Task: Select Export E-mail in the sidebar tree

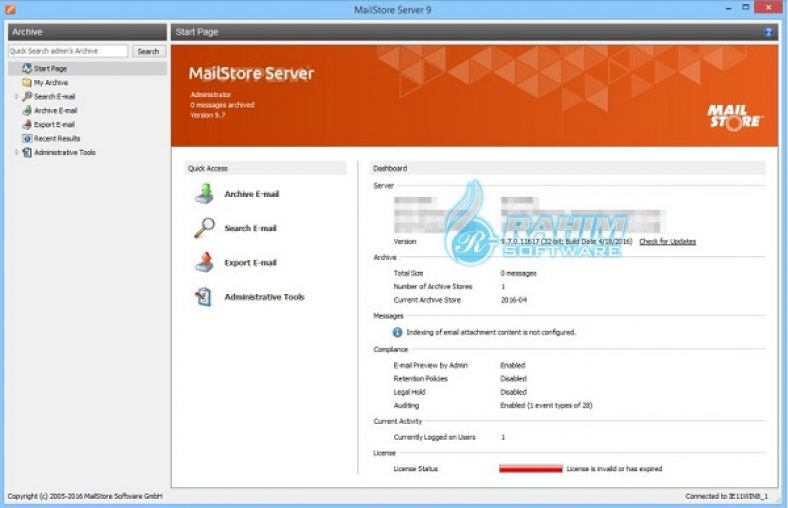Action: [54, 125]
